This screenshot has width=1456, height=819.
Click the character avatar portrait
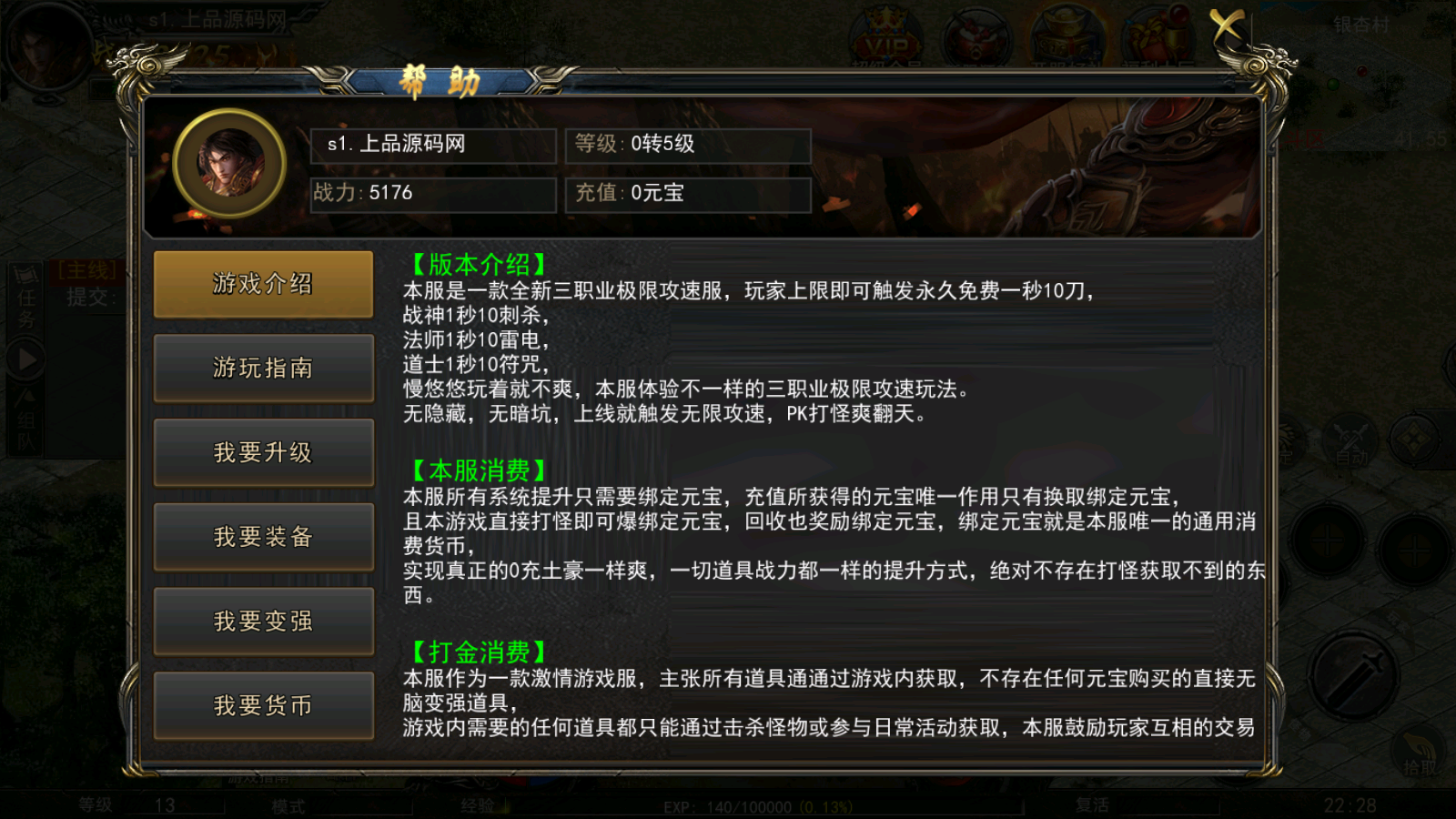pyautogui.click(x=230, y=164)
